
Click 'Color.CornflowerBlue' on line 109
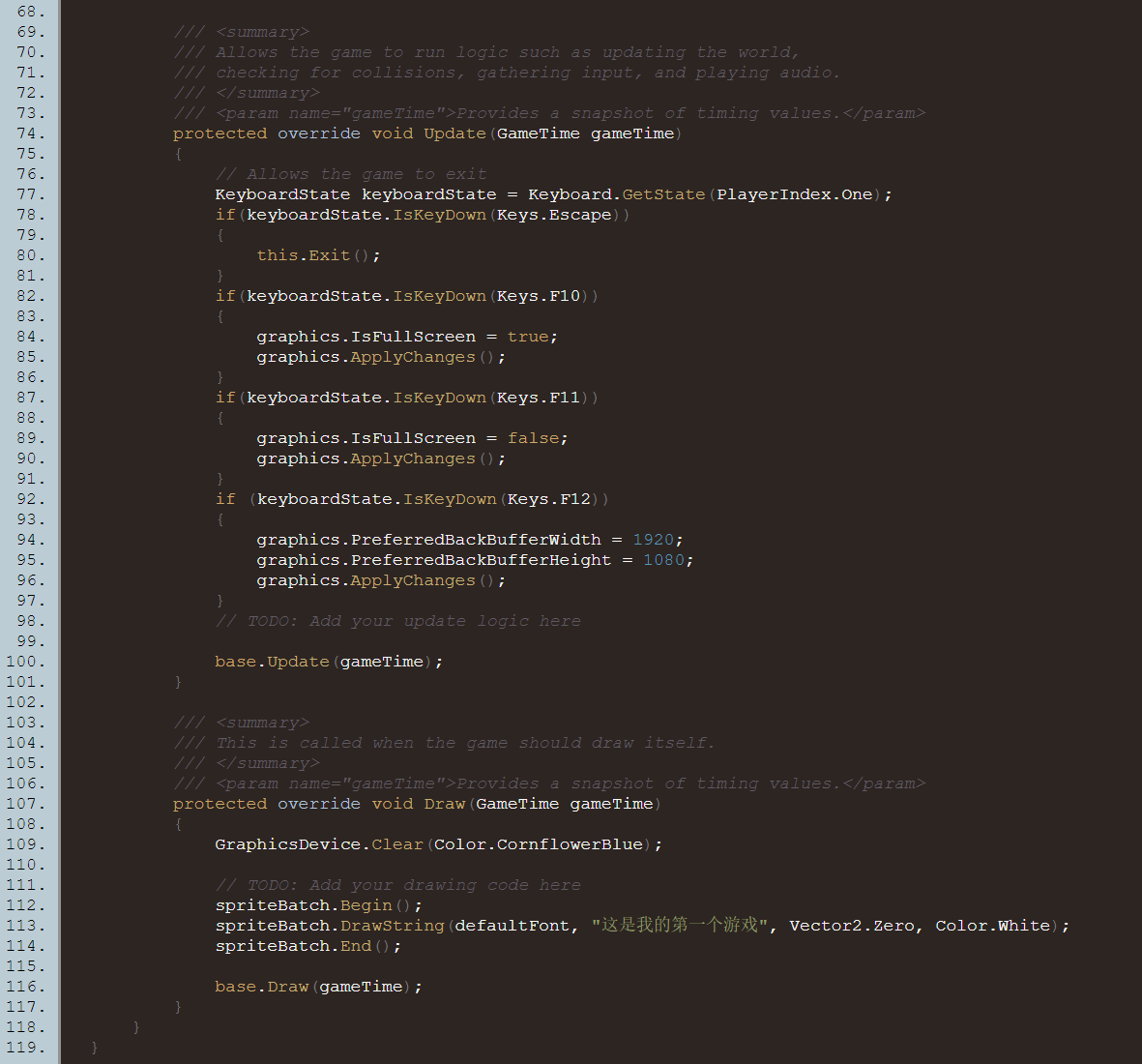[539, 844]
